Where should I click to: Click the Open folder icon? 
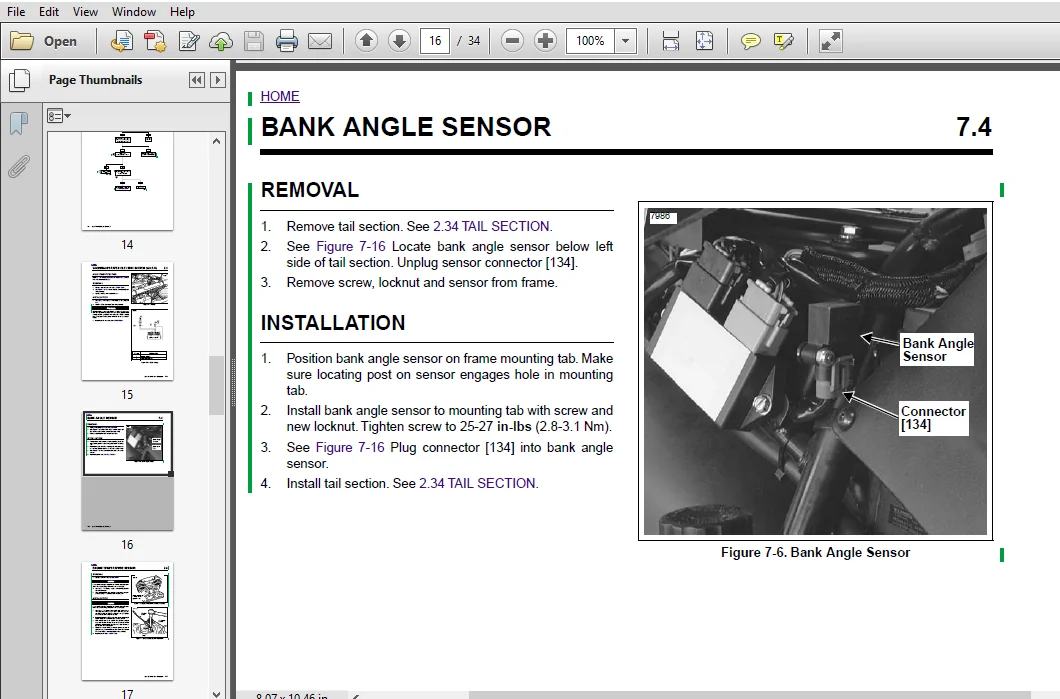coord(22,41)
